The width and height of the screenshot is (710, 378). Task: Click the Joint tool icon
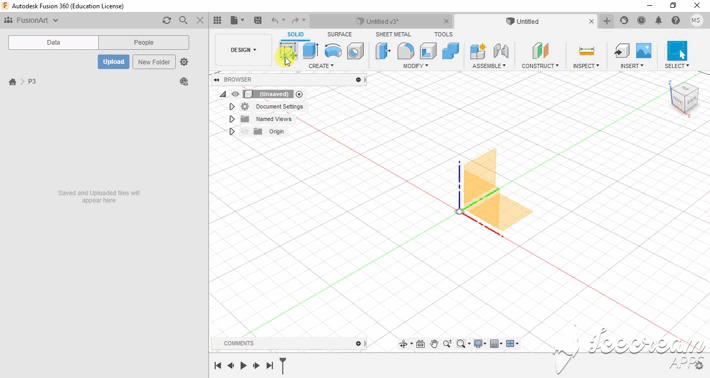501,51
